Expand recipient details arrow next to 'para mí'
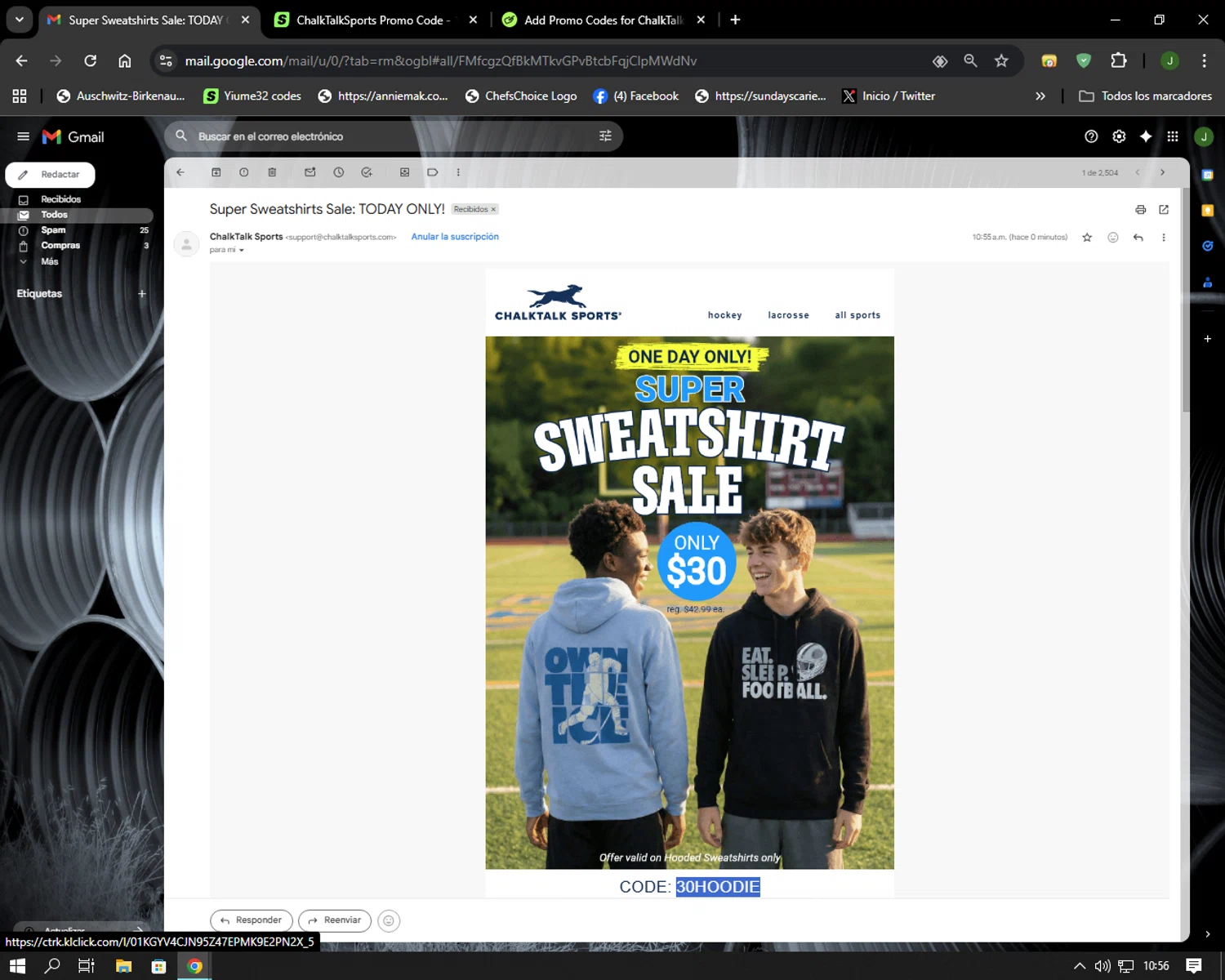 [x=242, y=251]
